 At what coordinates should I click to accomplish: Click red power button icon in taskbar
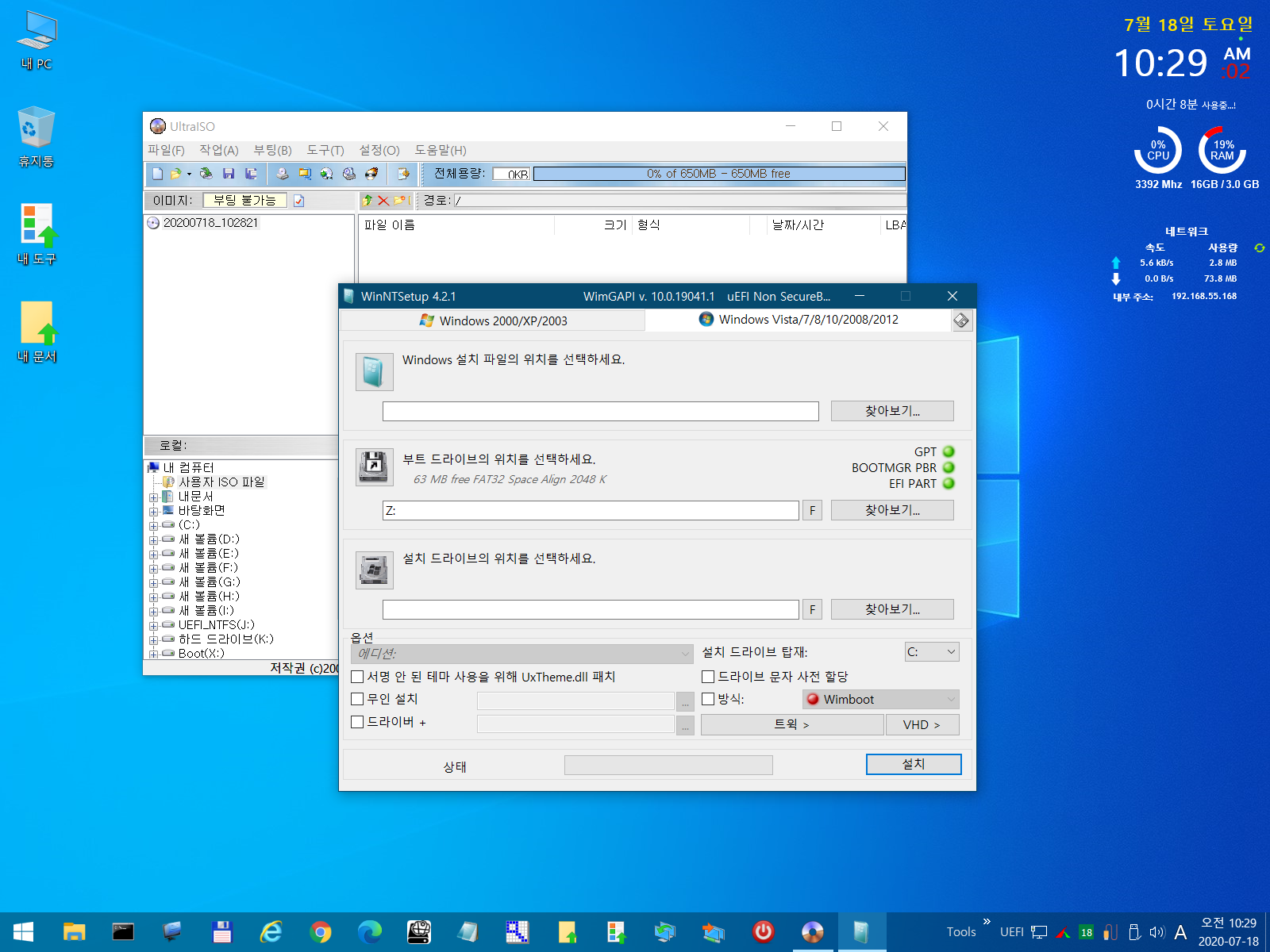(764, 932)
